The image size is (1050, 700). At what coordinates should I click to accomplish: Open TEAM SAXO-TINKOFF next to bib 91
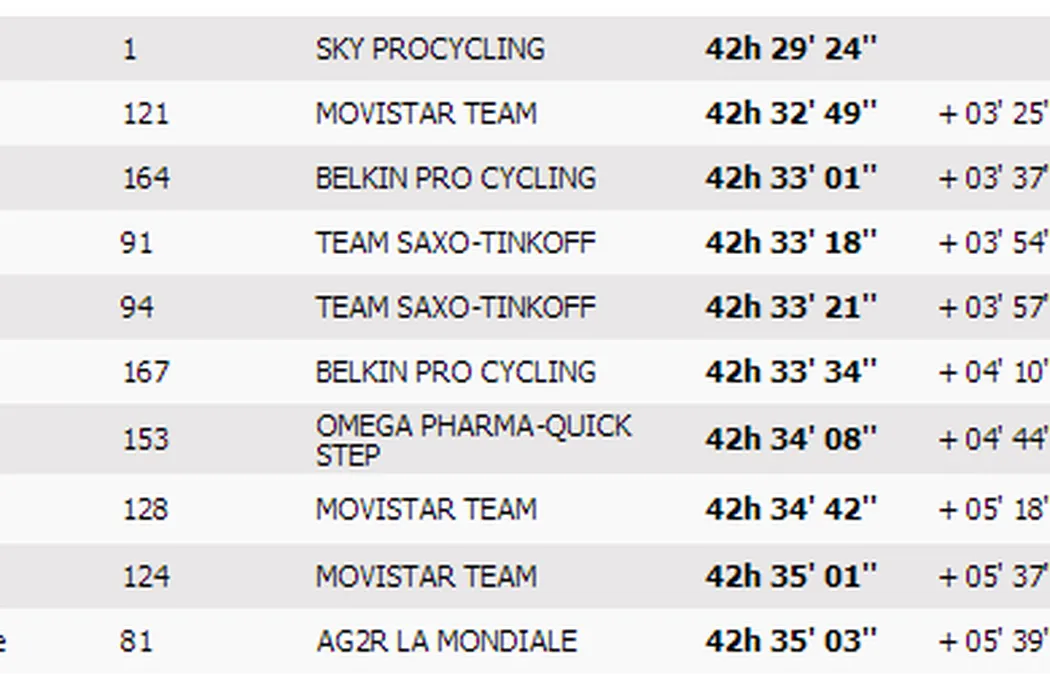pyautogui.click(x=455, y=243)
